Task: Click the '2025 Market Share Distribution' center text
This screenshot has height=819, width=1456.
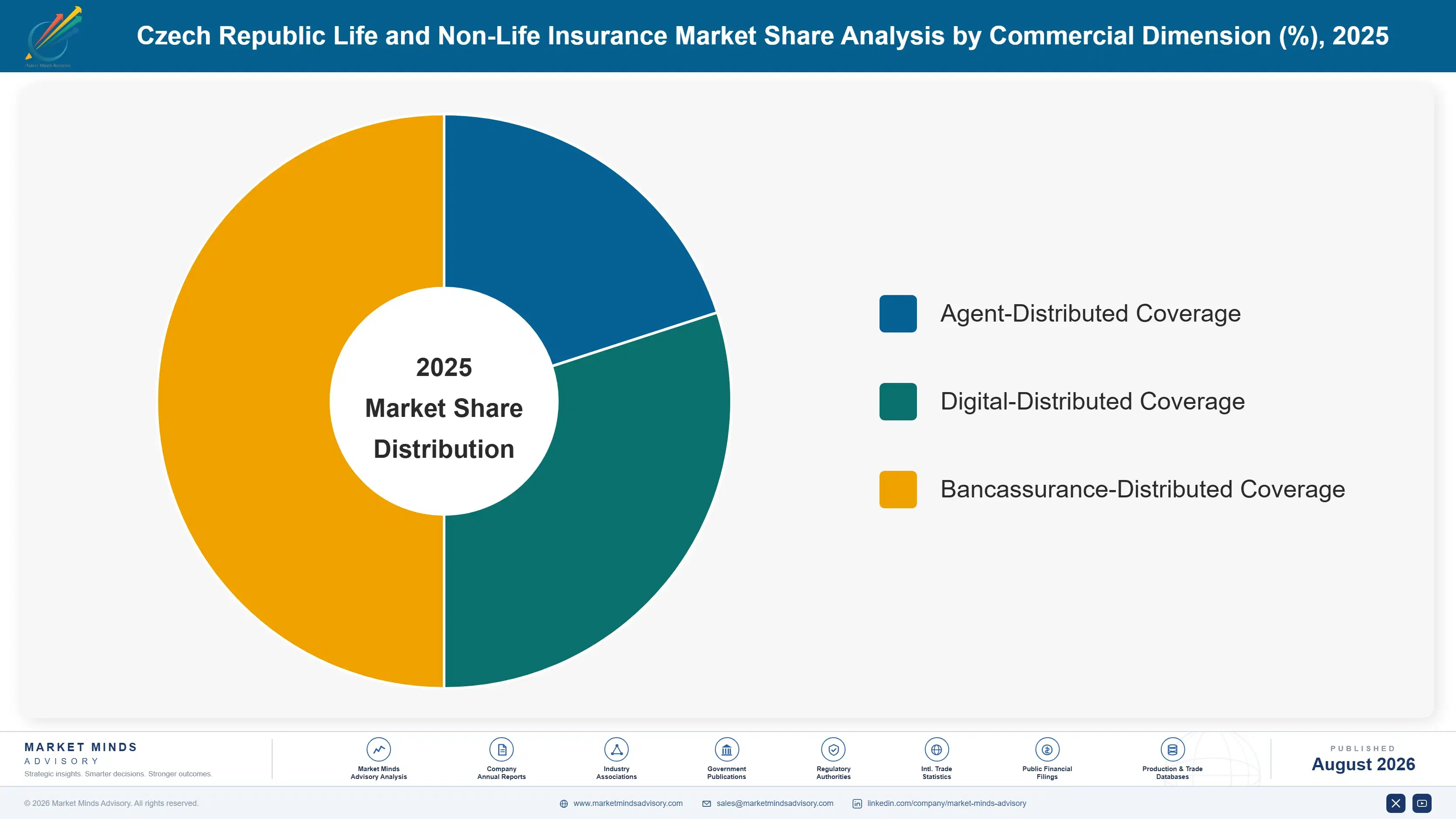Action: (x=444, y=408)
